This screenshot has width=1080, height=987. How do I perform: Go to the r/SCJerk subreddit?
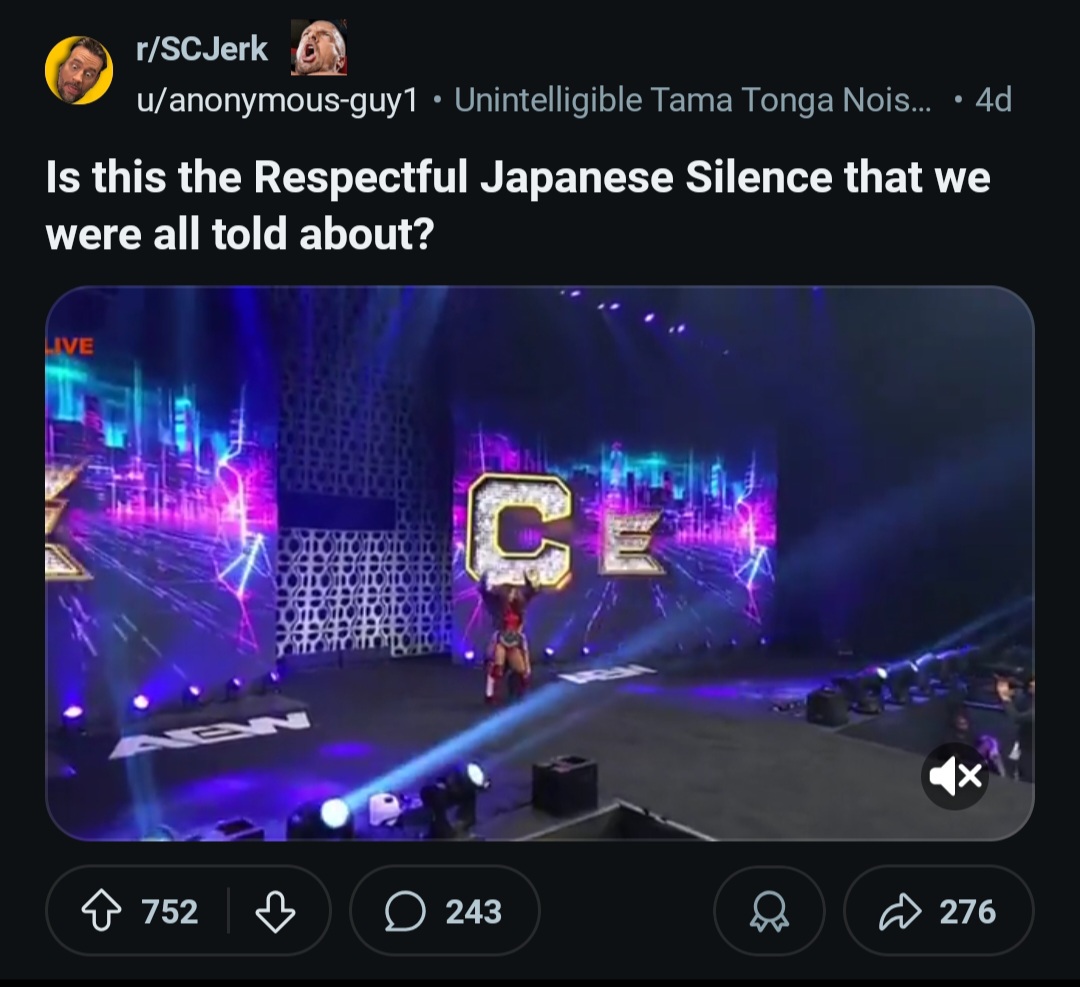(x=202, y=48)
